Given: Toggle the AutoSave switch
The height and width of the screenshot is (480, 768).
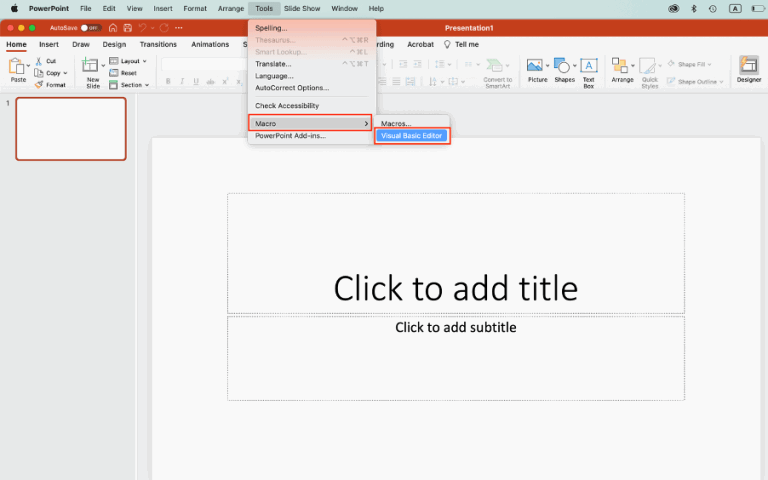Looking at the screenshot, I should point(90,27).
